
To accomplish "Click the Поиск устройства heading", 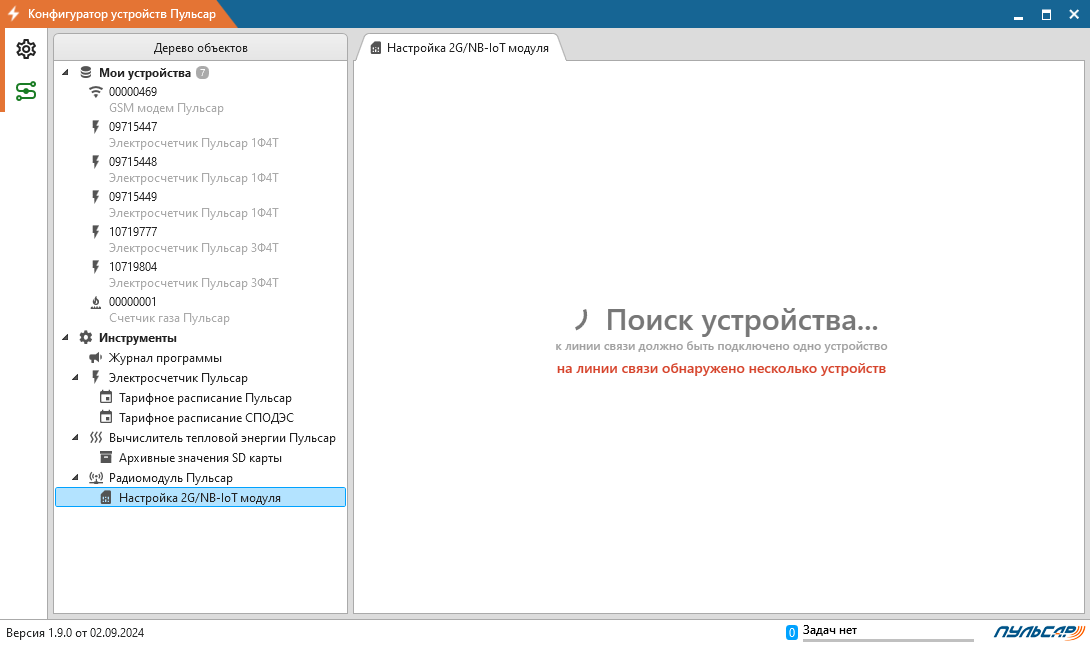I will [742, 320].
